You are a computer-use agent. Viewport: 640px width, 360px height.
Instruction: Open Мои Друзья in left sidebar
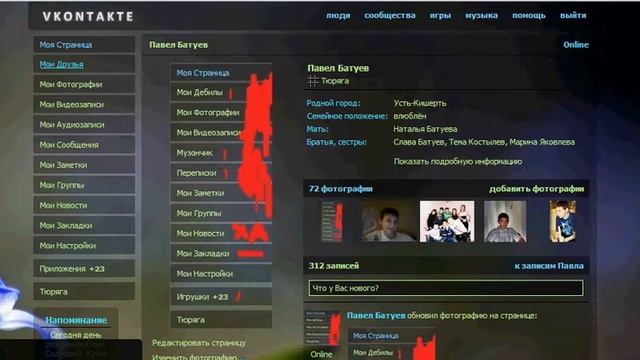[x=84, y=64]
